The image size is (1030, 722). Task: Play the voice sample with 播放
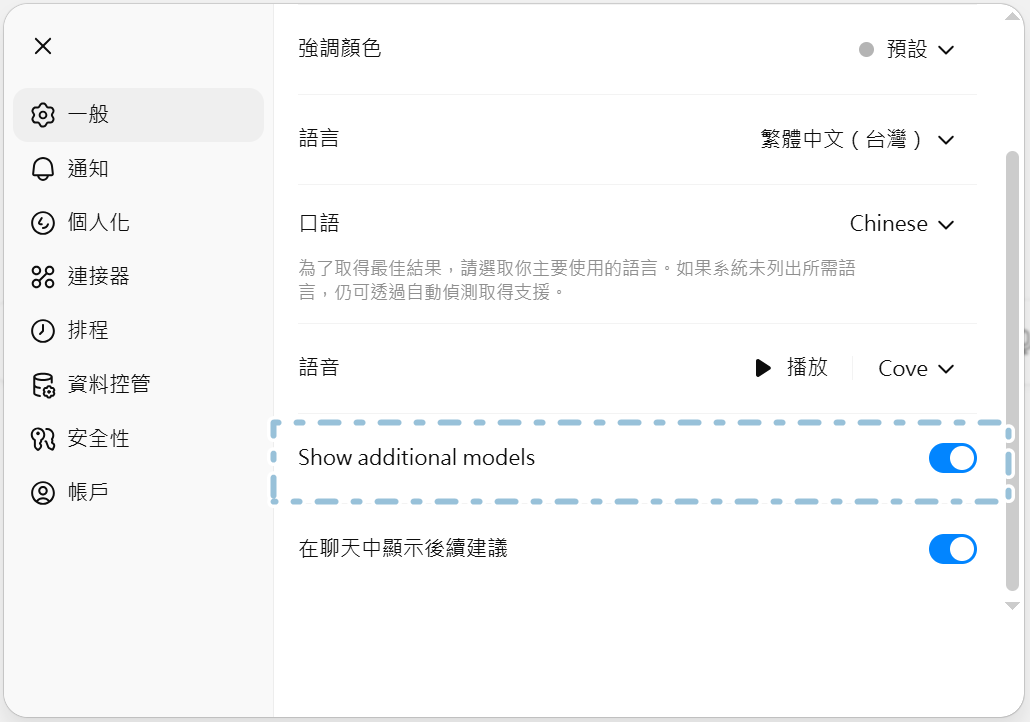792,368
